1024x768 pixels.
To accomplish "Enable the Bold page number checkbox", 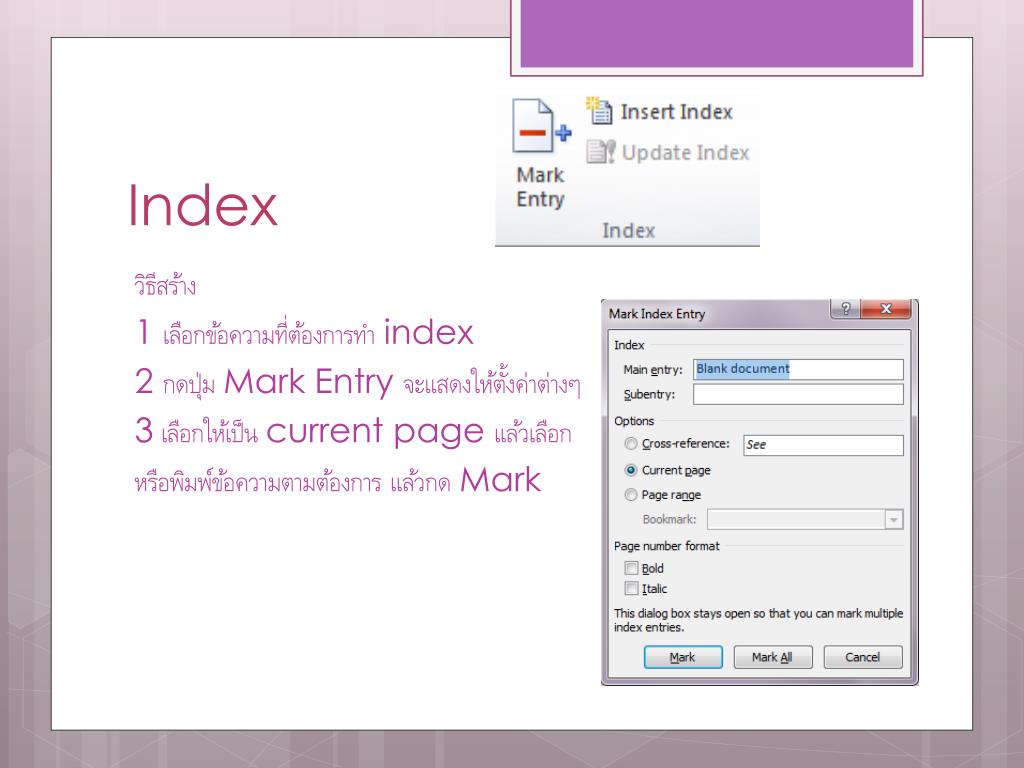I will pos(632,568).
